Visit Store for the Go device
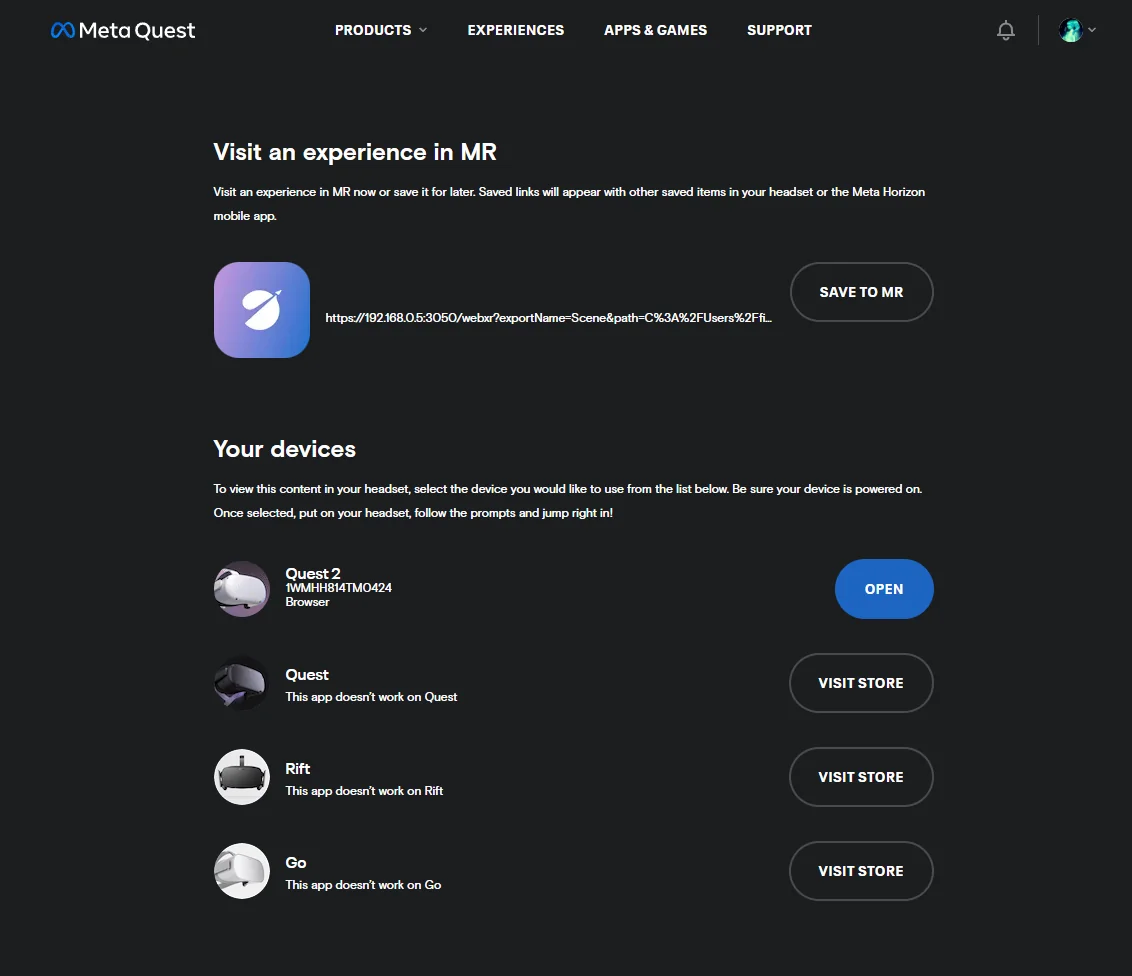The height and width of the screenshot is (976, 1132). click(861, 871)
